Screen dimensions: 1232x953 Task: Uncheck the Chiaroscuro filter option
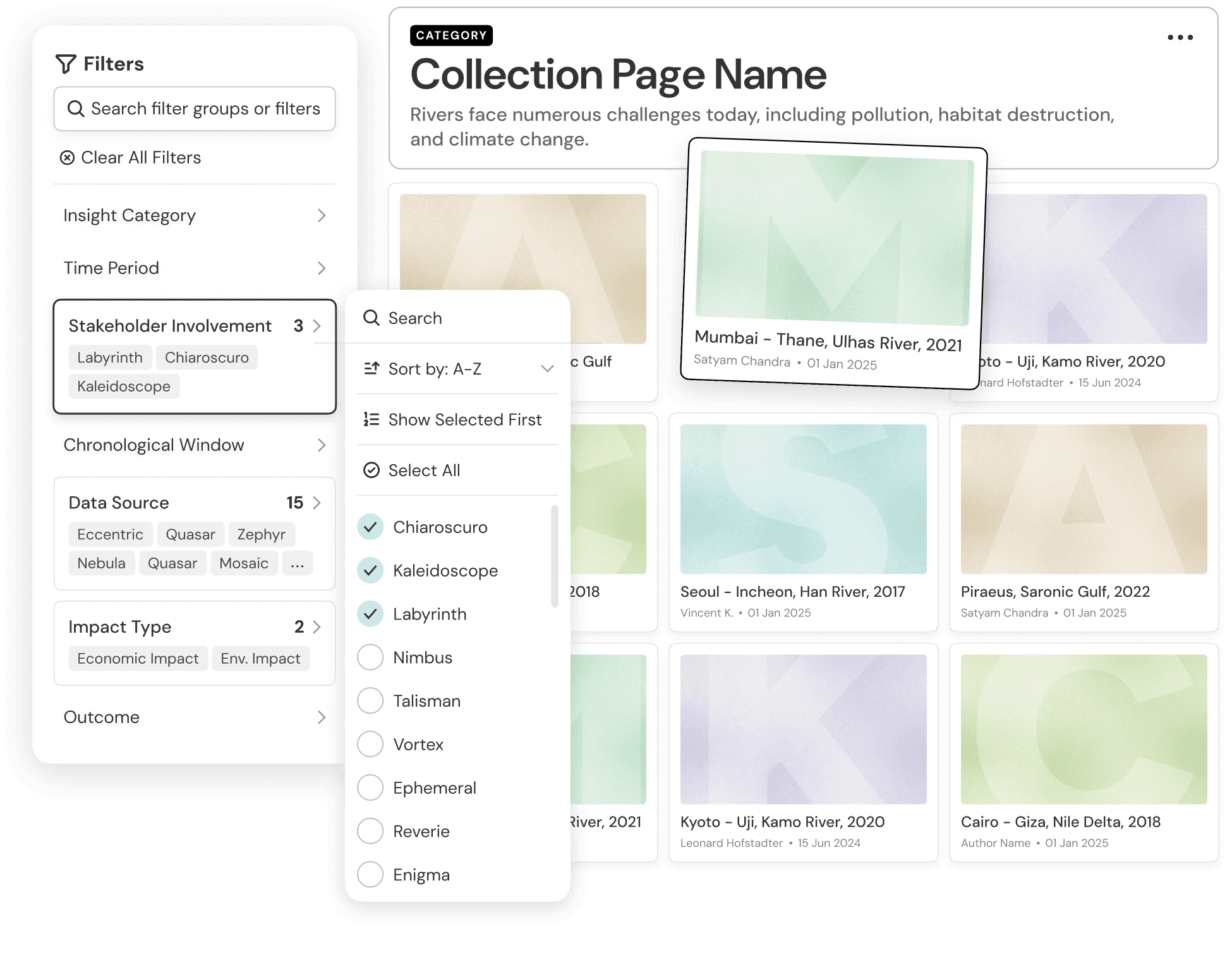click(x=371, y=527)
